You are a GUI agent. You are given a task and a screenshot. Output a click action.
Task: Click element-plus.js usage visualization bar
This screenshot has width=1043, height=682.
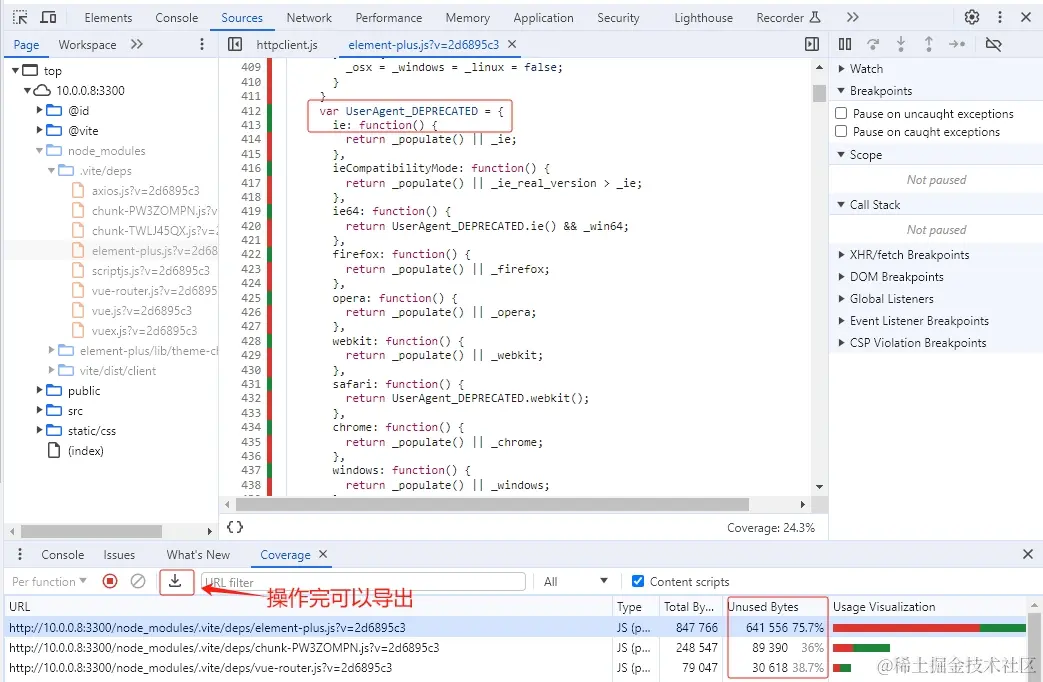929,627
